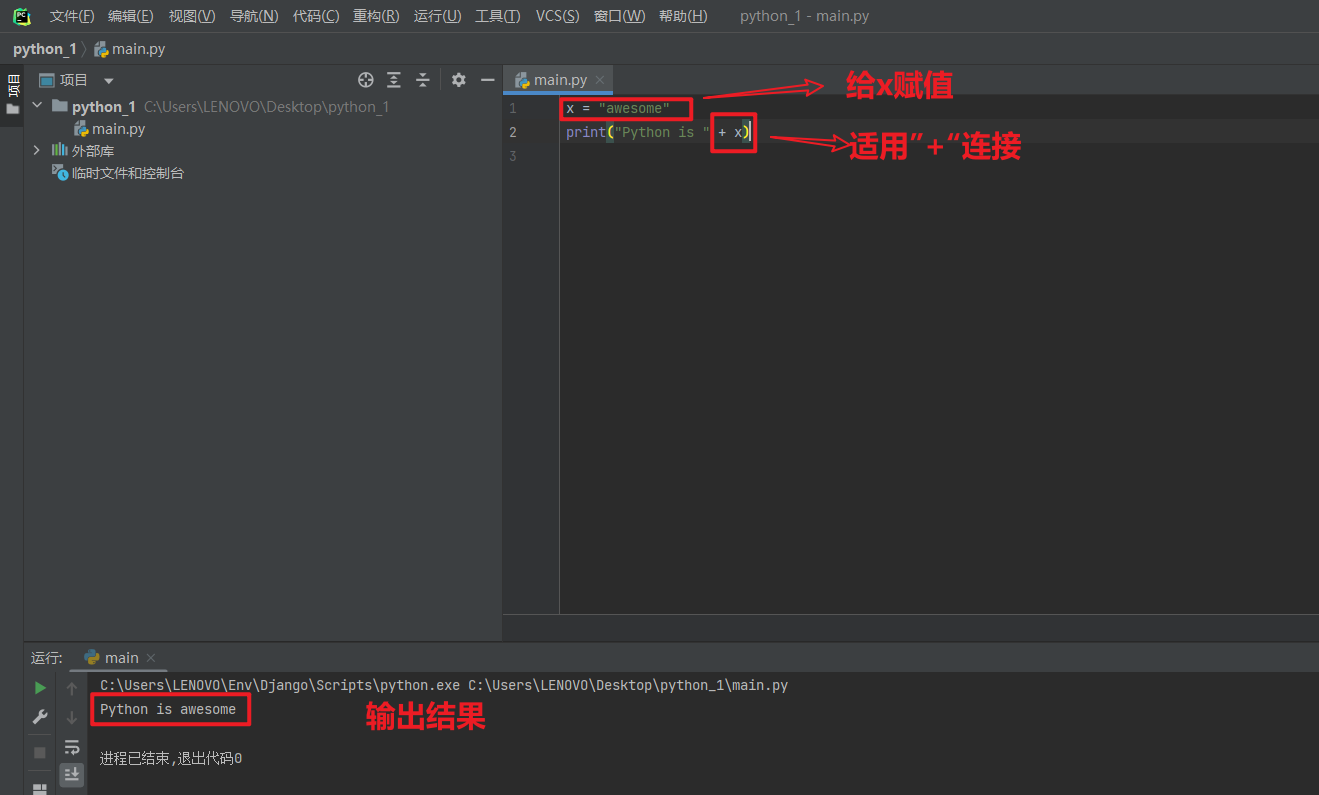
Task: Close the main run tab
Action: [x=151, y=657]
